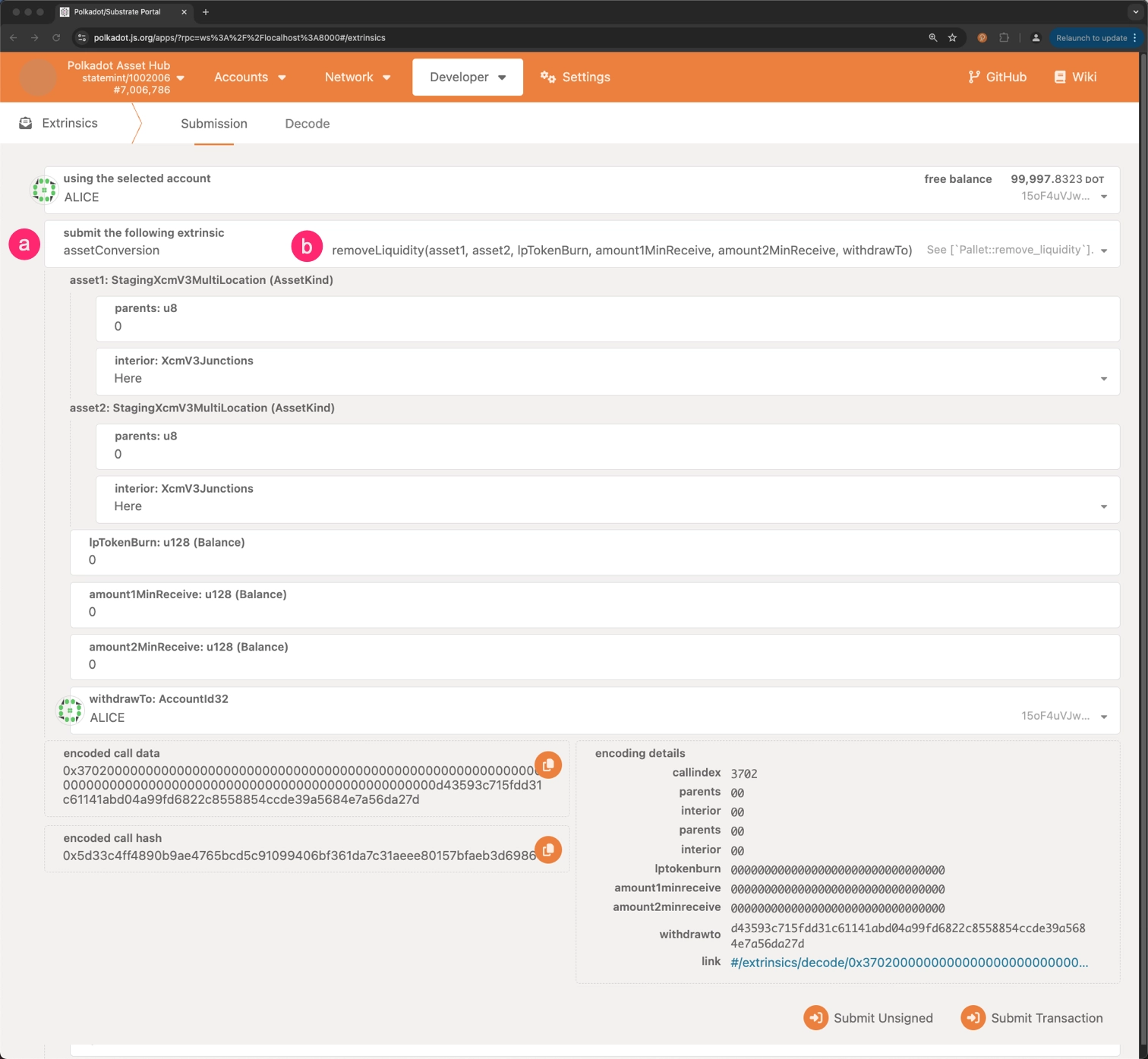
Task: Click ALICE's identicon in selected account row
Action: [x=44, y=190]
